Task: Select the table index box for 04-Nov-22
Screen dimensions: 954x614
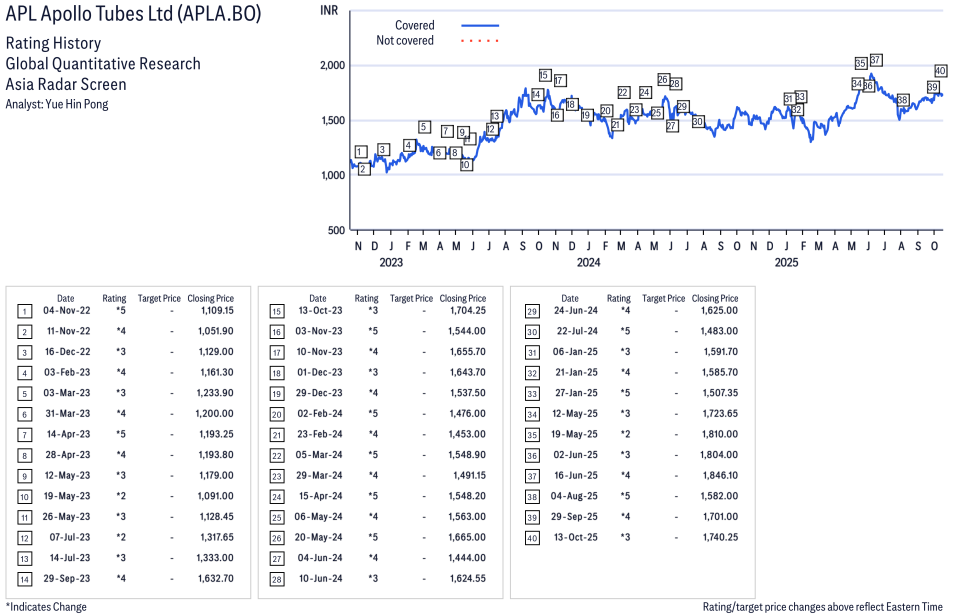Action: [x=23, y=311]
